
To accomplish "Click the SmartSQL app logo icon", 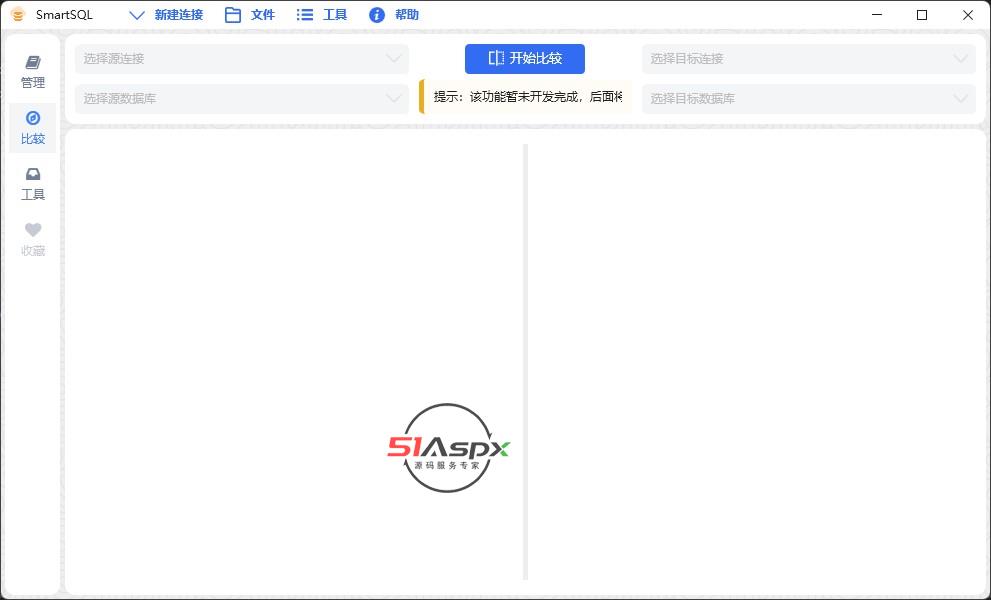I will pyautogui.click(x=18, y=15).
